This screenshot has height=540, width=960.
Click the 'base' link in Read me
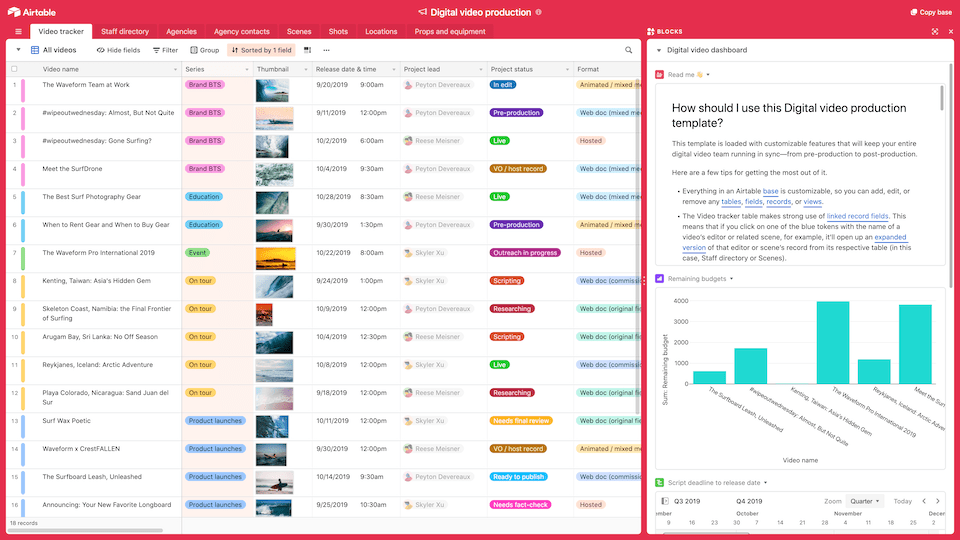pos(770,191)
